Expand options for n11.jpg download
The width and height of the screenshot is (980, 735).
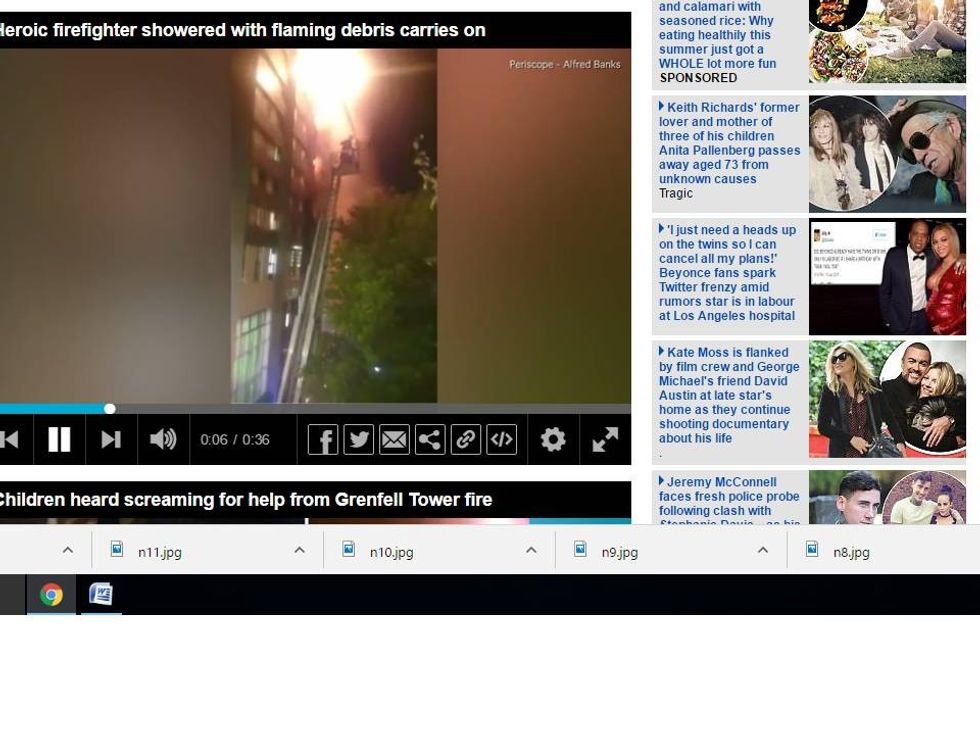pos(299,551)
